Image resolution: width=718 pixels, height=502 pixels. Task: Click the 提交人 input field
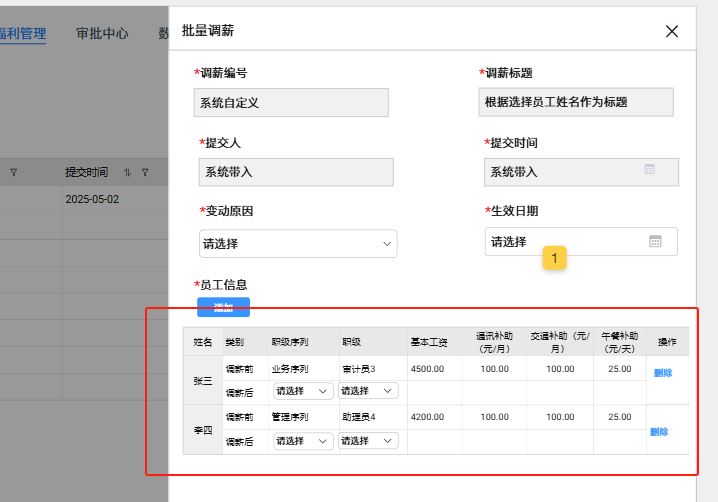point(296,172)
